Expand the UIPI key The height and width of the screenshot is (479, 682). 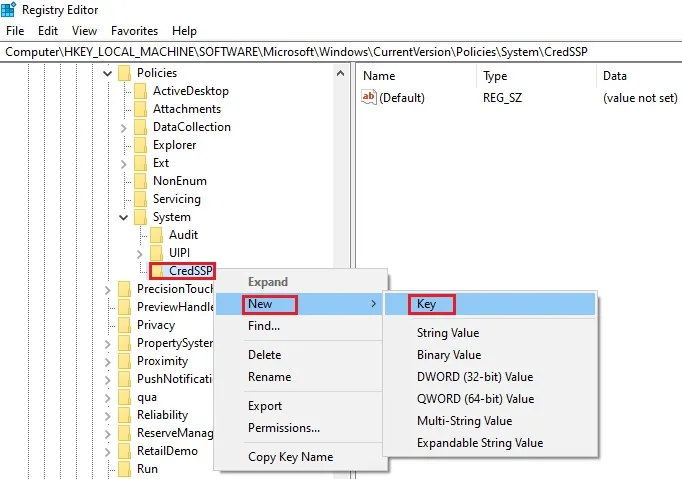140,253
